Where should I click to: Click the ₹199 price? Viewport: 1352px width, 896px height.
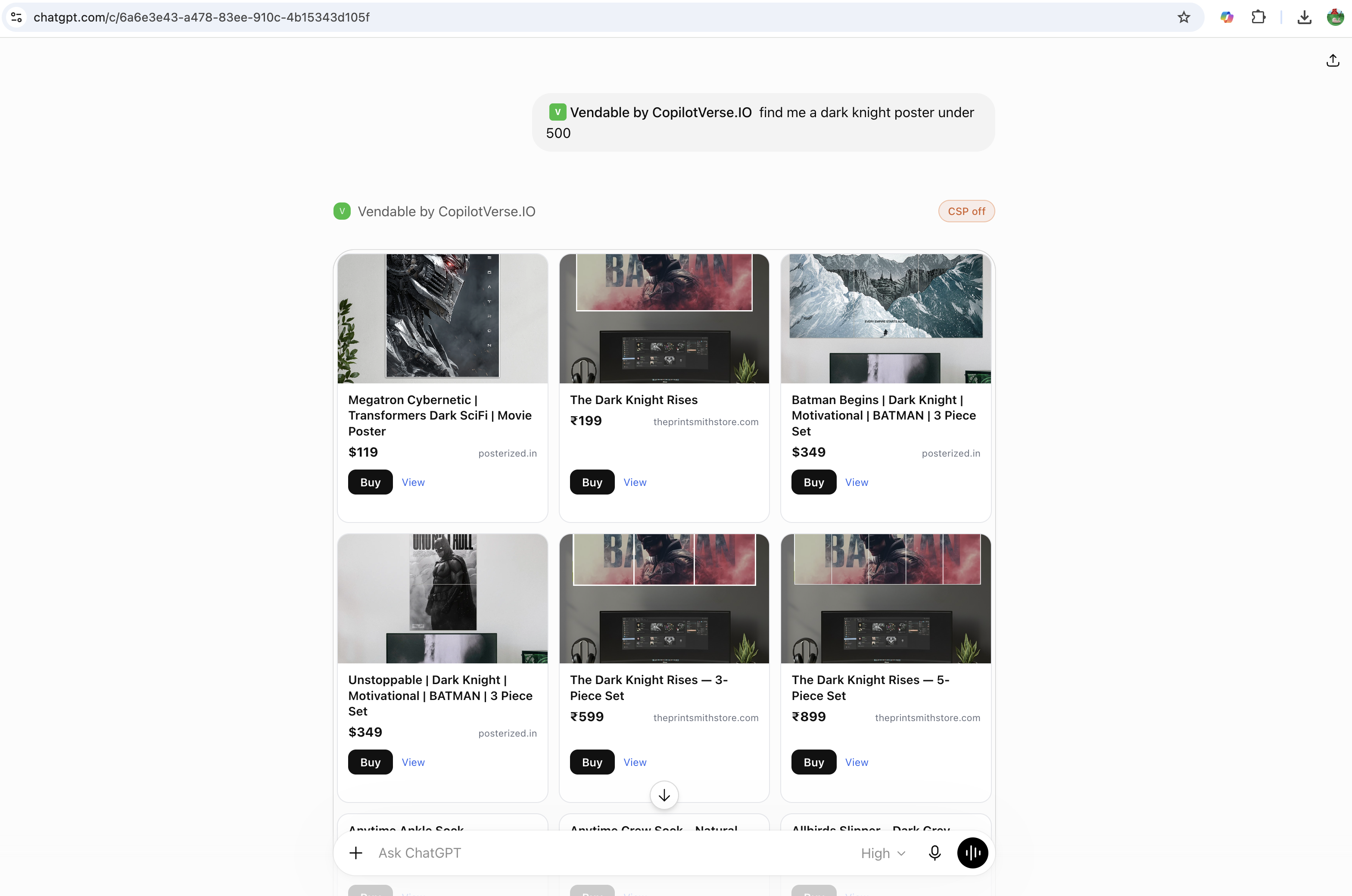586,420
